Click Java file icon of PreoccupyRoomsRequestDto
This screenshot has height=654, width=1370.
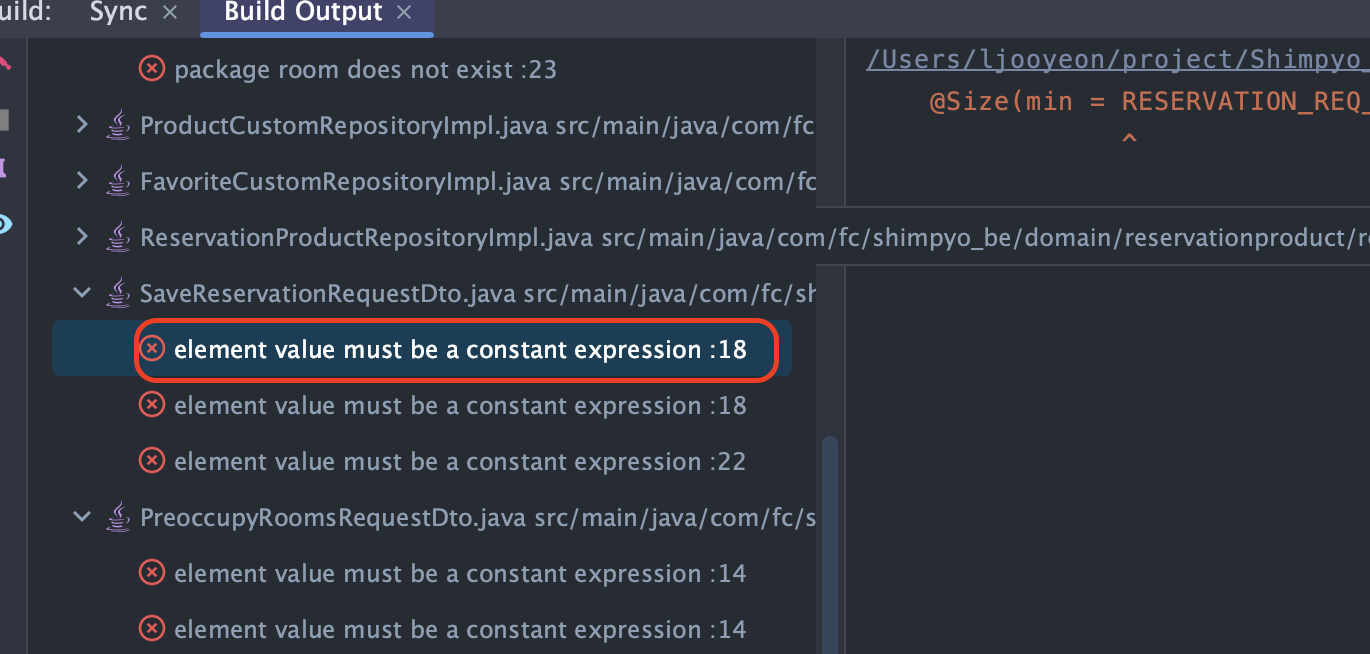click(118, 517)
